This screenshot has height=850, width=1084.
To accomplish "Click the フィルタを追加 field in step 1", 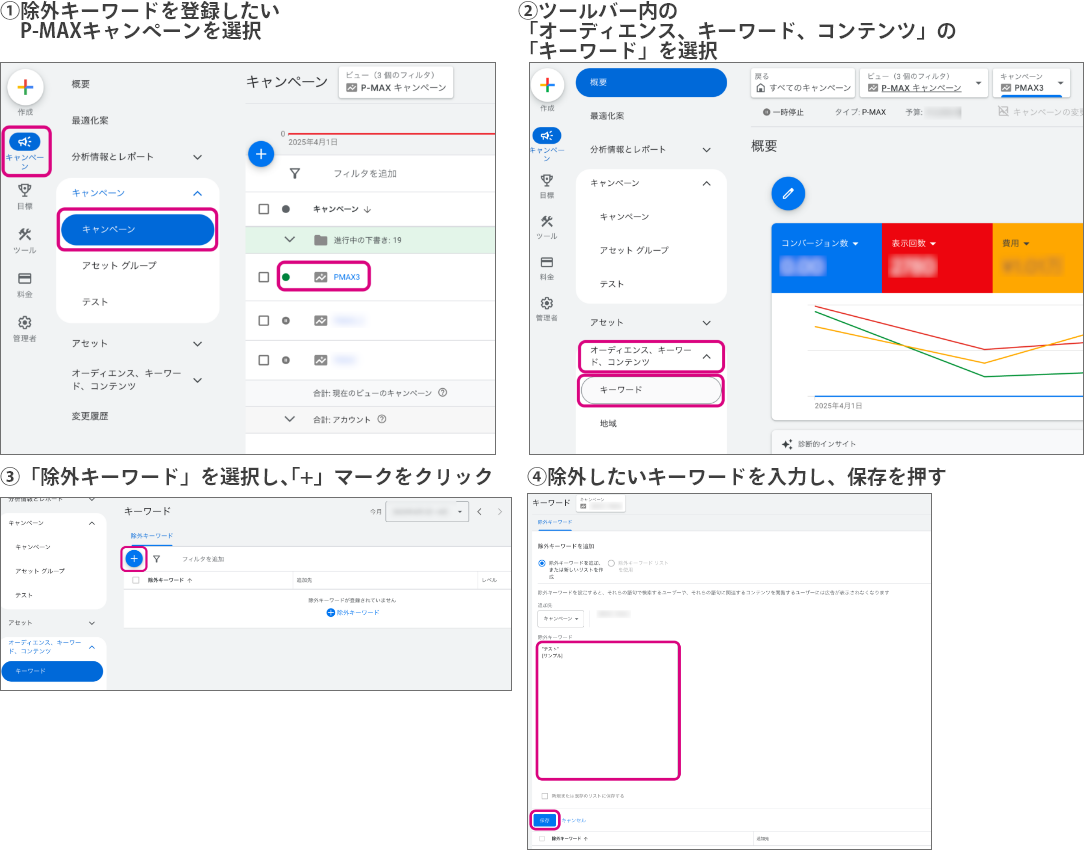I will 365,173.
